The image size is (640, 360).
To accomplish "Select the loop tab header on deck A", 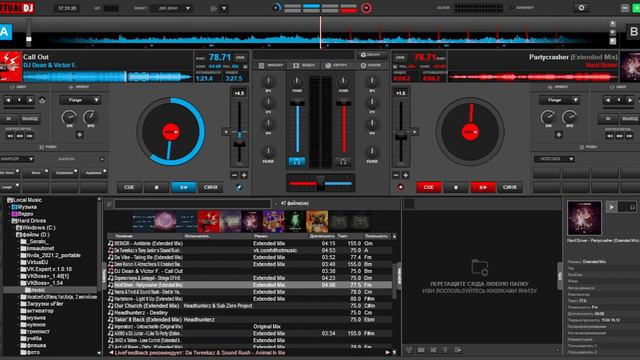I will pyautogui.click(x=18, y=87).
